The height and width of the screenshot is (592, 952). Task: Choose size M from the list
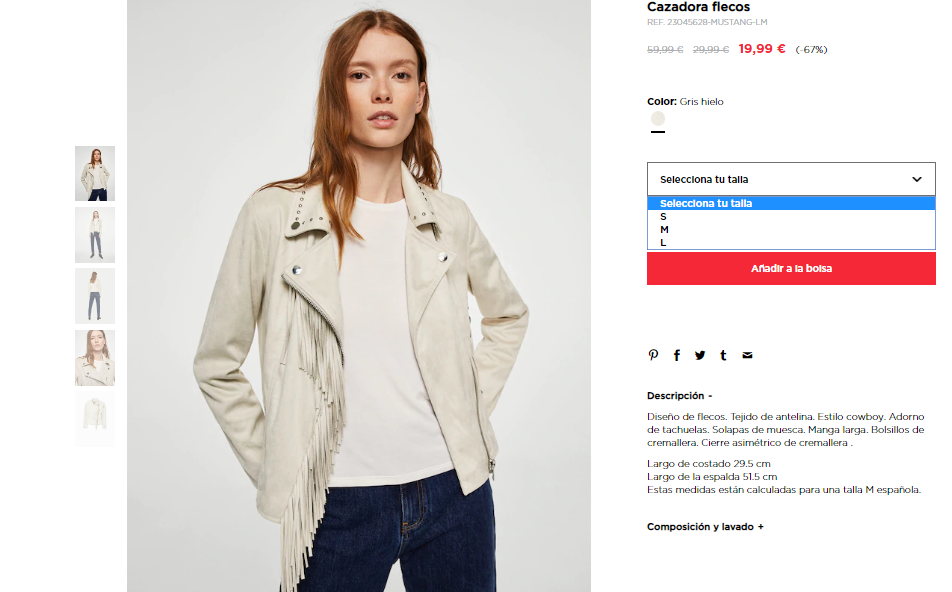(x=791, y=230)
